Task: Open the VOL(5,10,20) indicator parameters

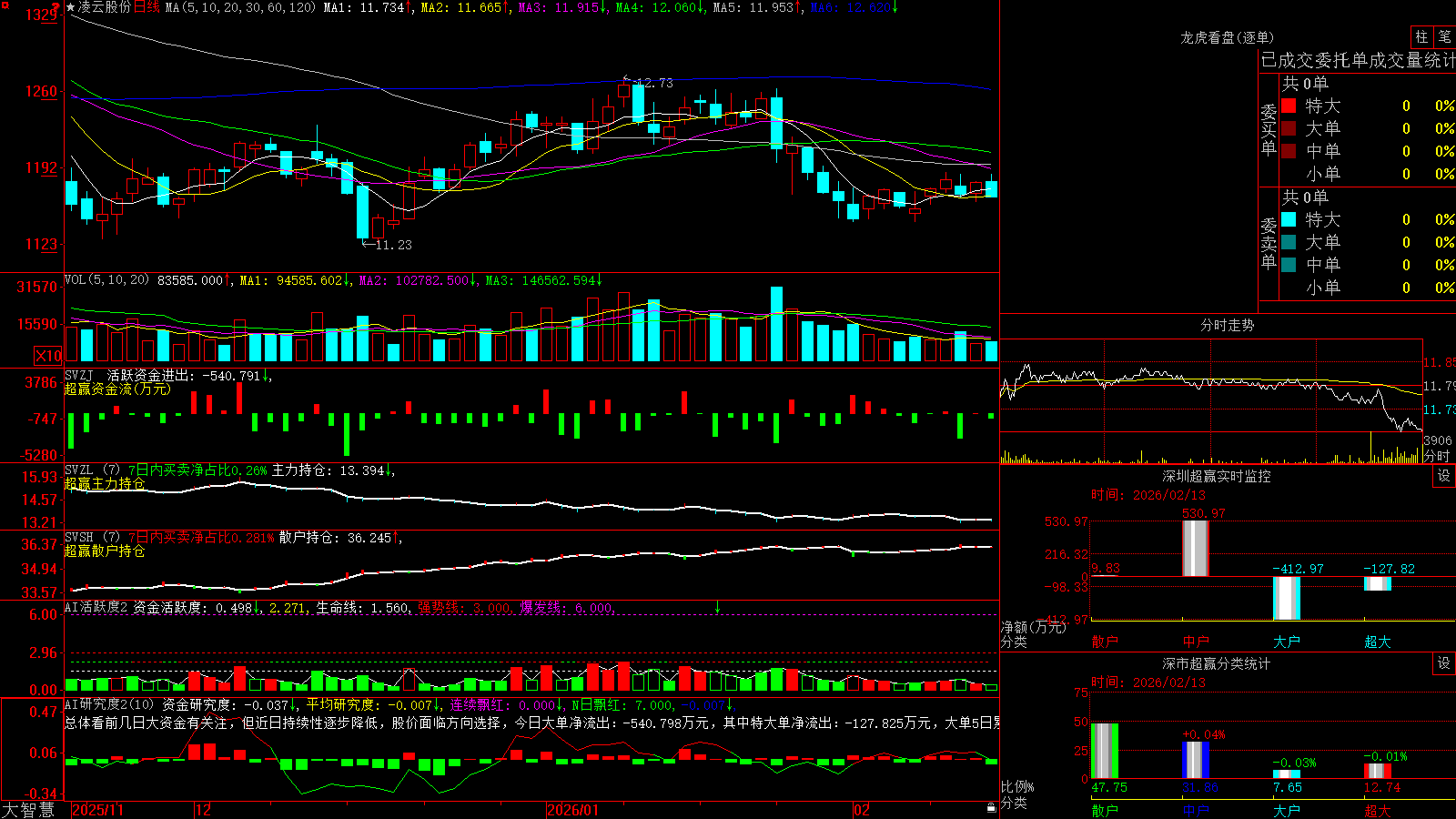Action: [x=107, y=280]
